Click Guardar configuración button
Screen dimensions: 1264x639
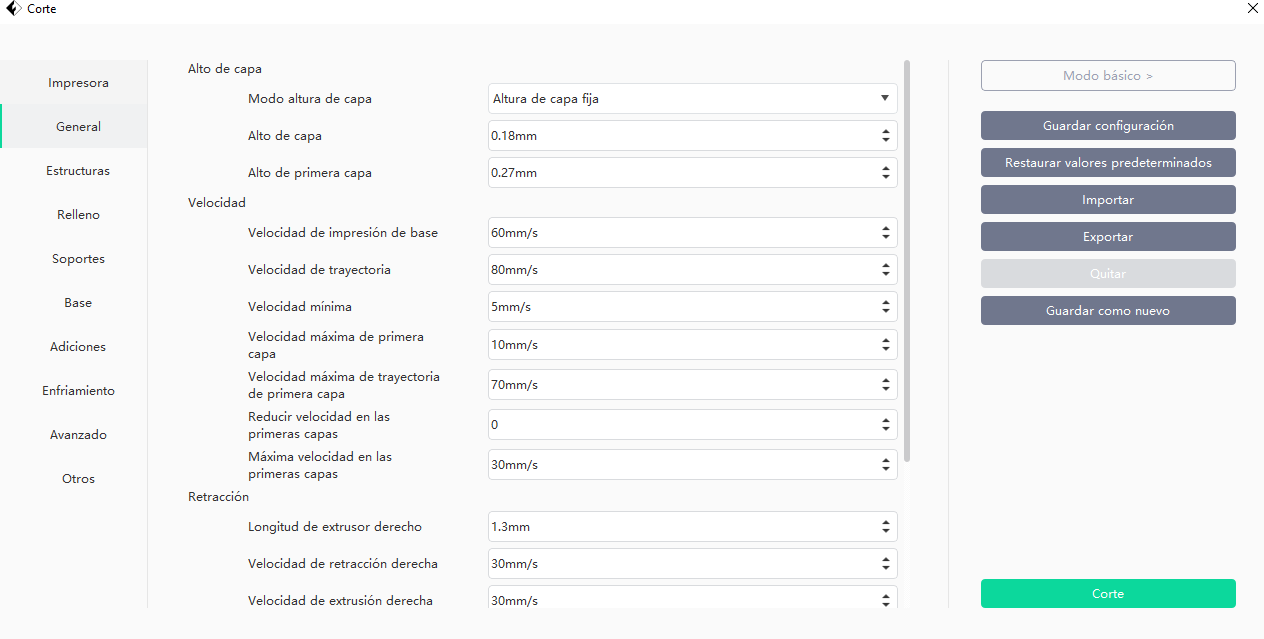[1108, 126]
